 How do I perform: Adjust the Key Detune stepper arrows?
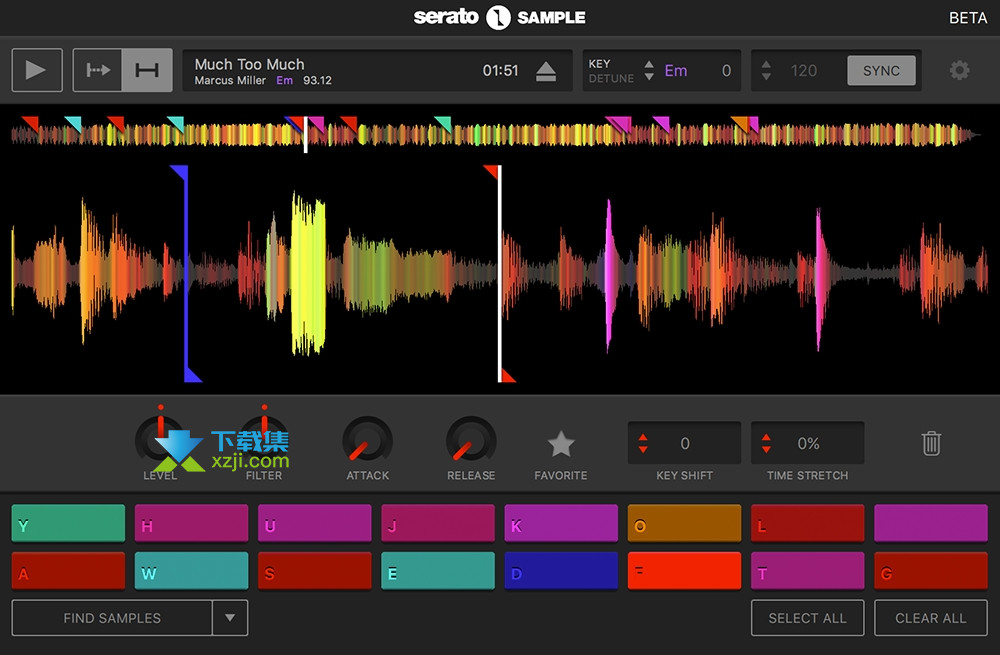(x=649, y=70)
